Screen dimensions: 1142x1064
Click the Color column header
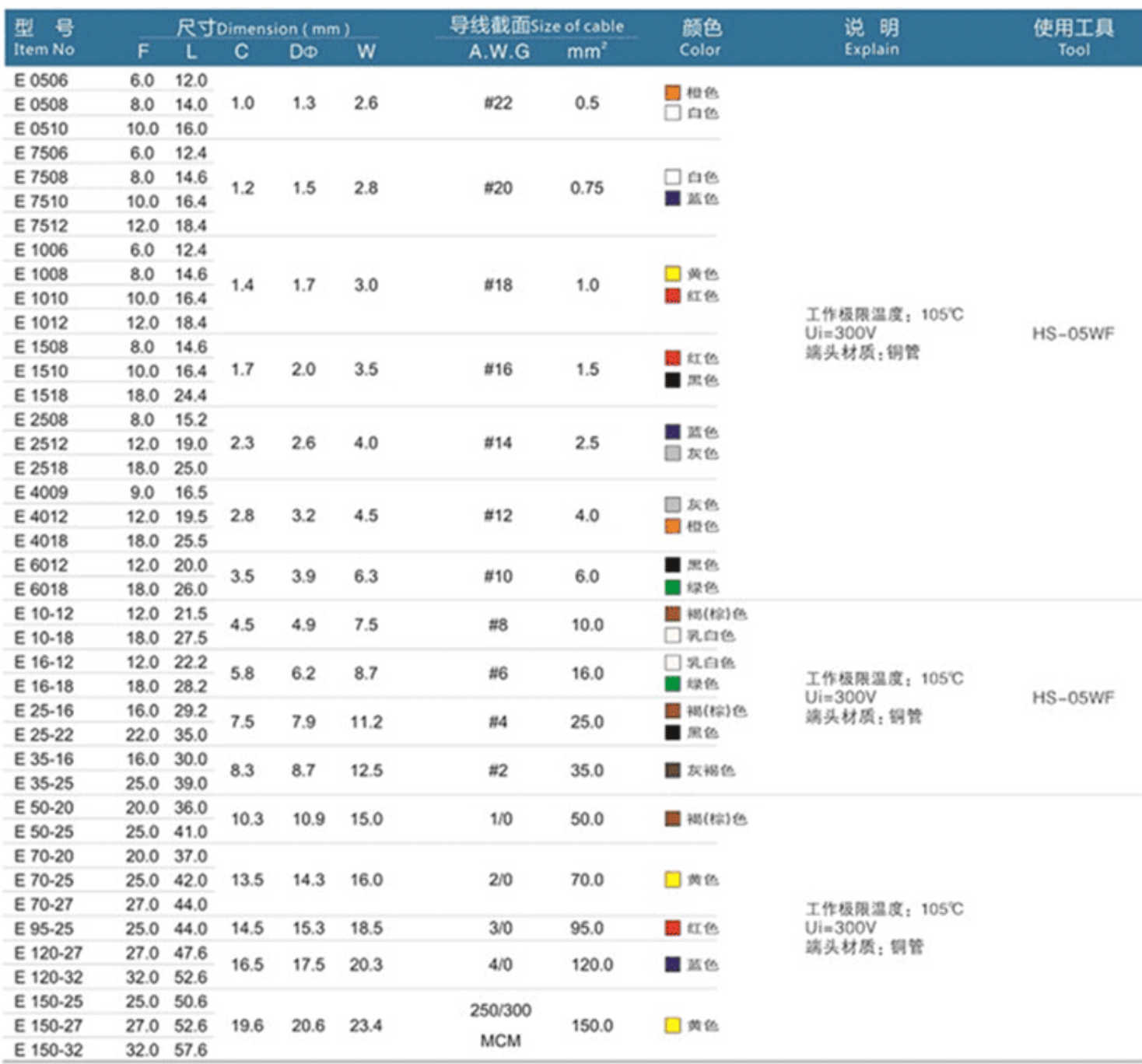pos(700,38)
